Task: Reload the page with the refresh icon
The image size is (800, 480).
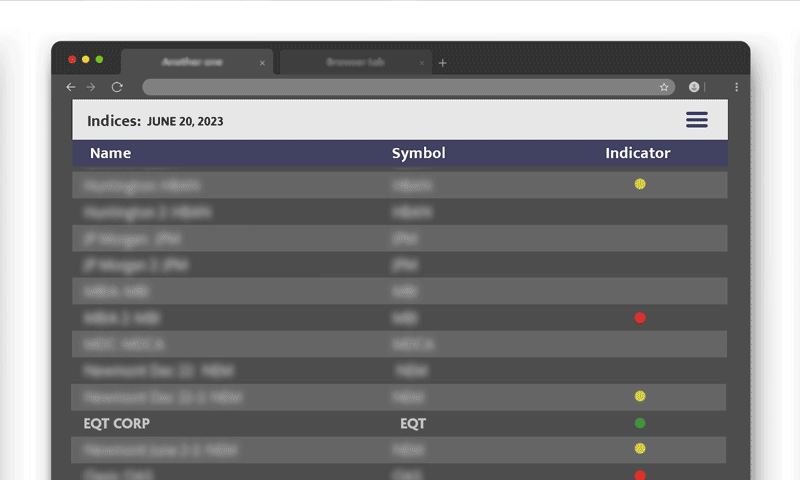Action: [117, 87]
